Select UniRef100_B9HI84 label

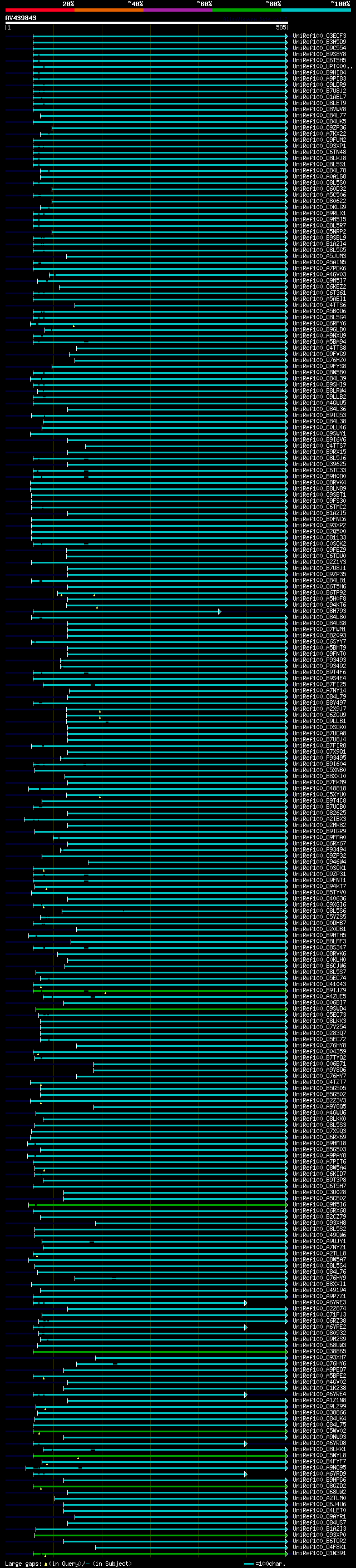(x=319, y=72)
